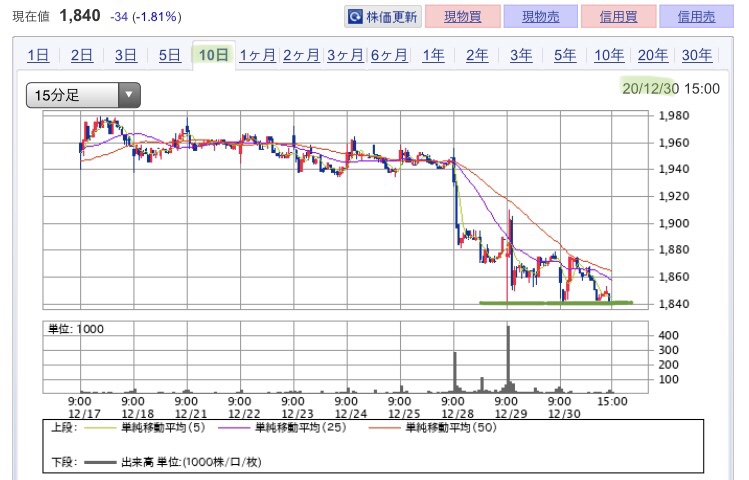Image resolution: width=749 pixels, height=480 pixels.
Task: Open the 15分足 interval dropdown
Action: pos(83,95)
